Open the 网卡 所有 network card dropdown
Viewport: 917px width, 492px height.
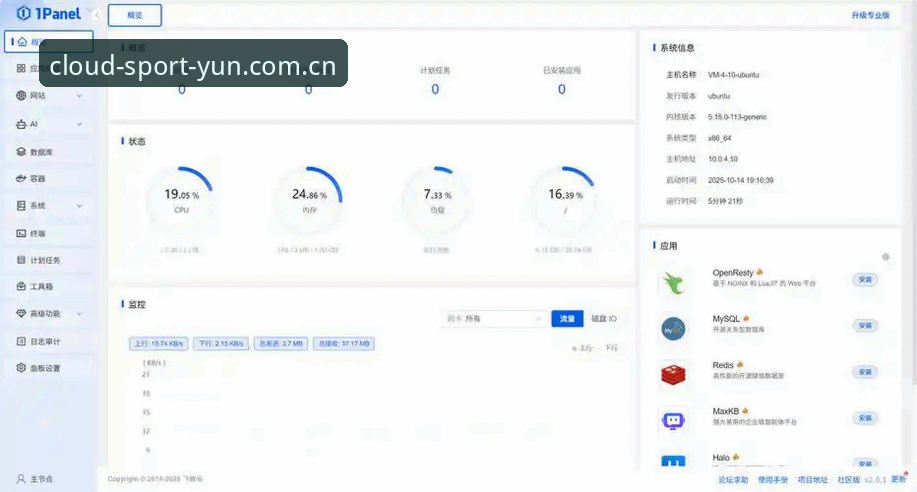(x=494, y=318)
